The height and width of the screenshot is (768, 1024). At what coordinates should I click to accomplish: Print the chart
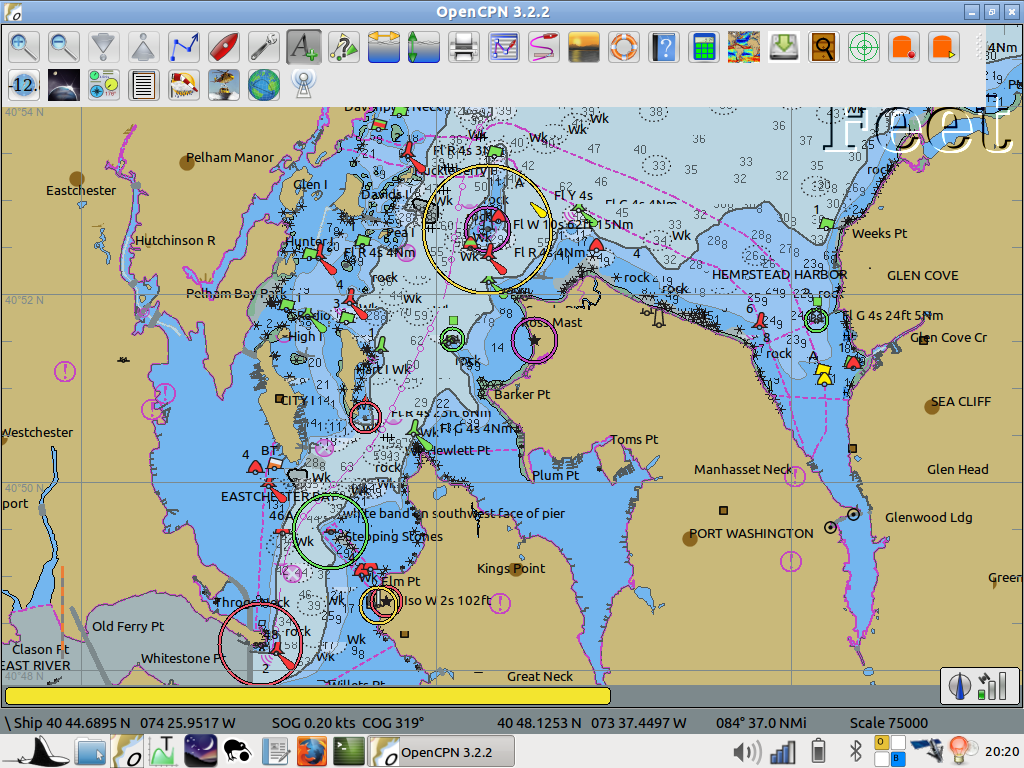[x=464, y=47]
